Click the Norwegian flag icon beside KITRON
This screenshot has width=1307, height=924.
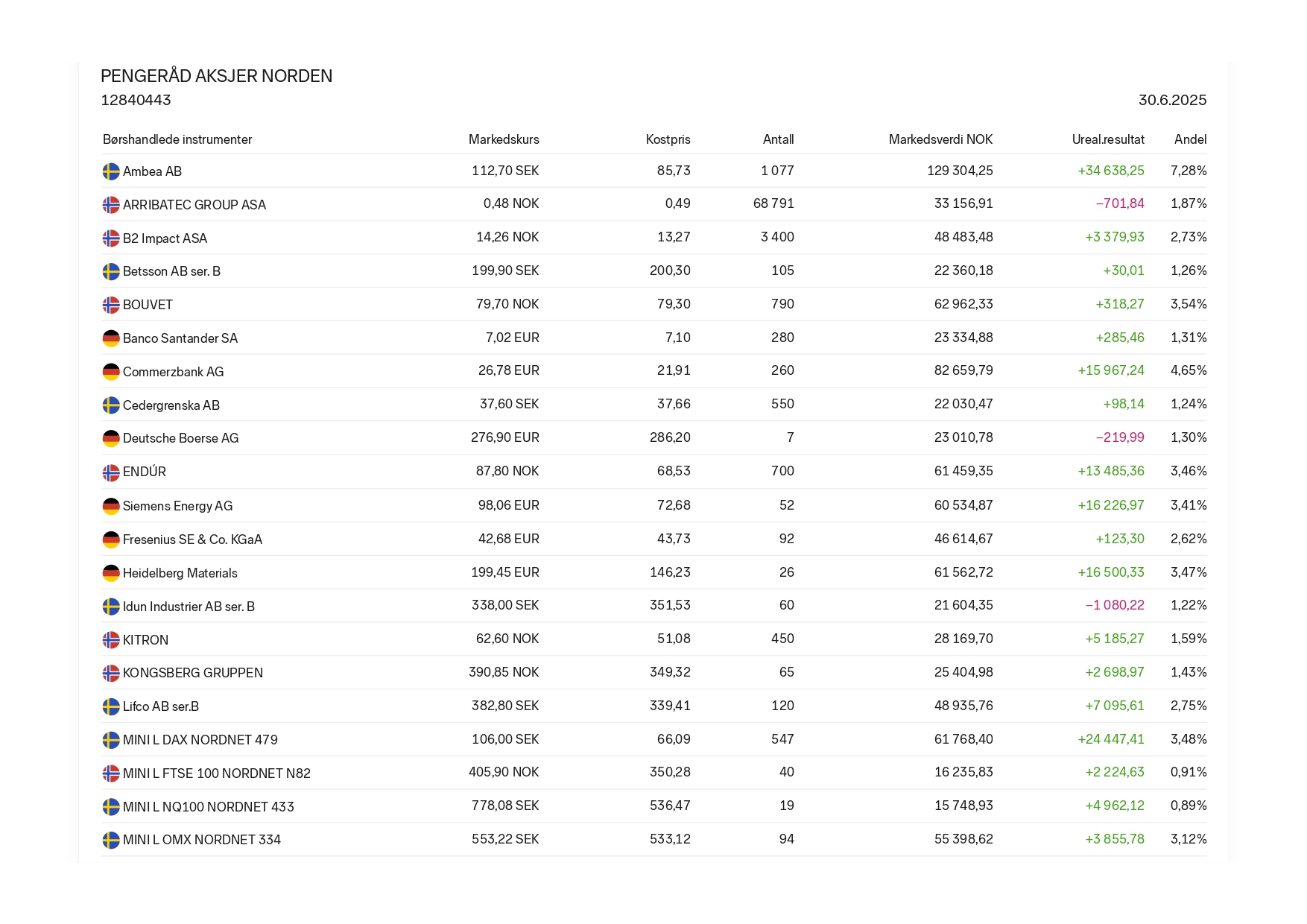pos(111,640)
